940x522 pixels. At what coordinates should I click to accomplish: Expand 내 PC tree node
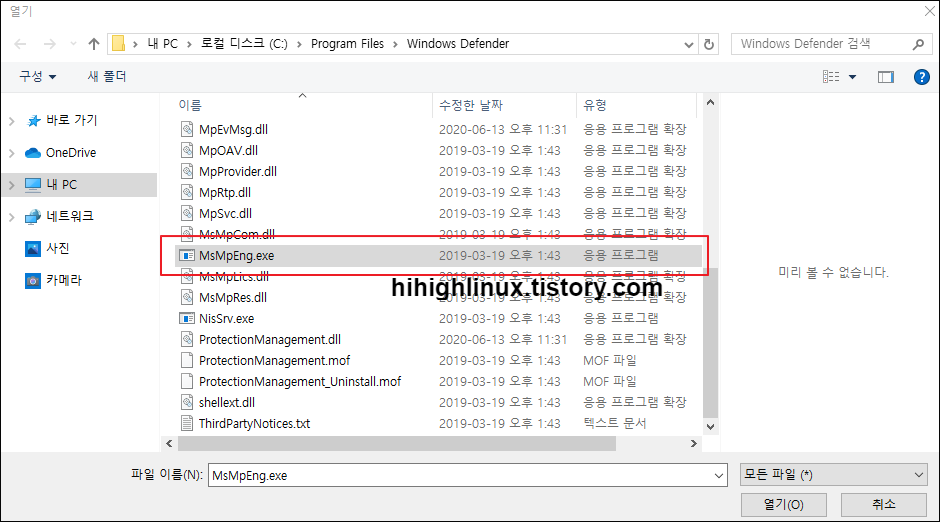[x=11, y=185]
